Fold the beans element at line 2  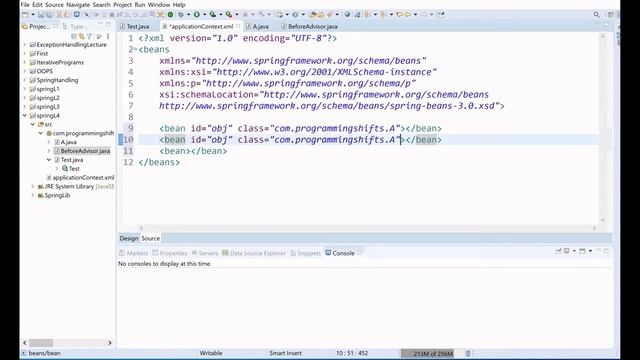(x=136, y=49)
